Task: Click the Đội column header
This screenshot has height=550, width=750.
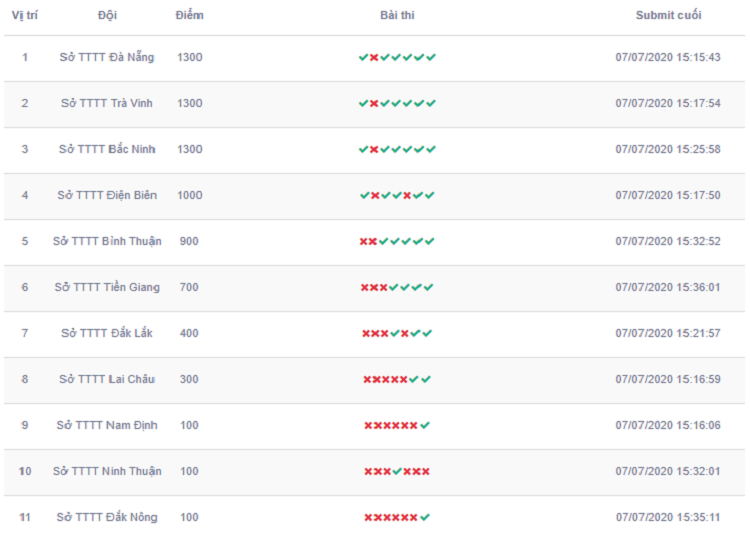Action: point(107,15)
